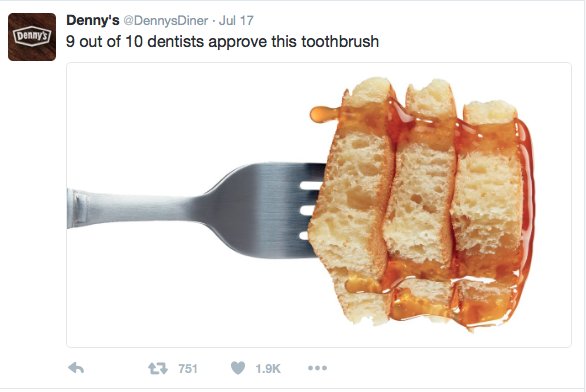Click the word toothbrush in the tweet
The width and height of the screenshot is (586, 392).
[x=340, y=41]
